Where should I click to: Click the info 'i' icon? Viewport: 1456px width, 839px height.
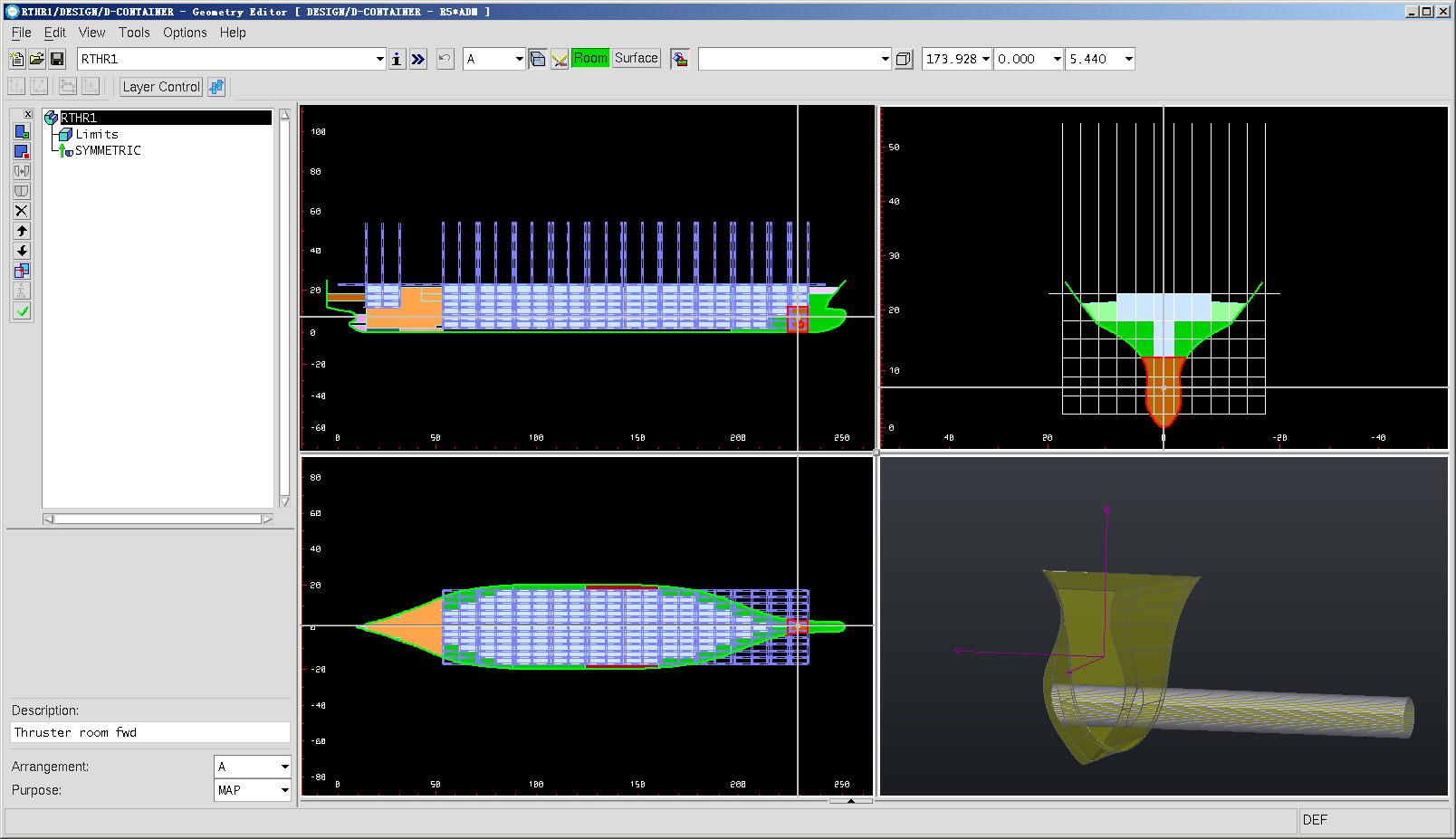tap(397, 59)
